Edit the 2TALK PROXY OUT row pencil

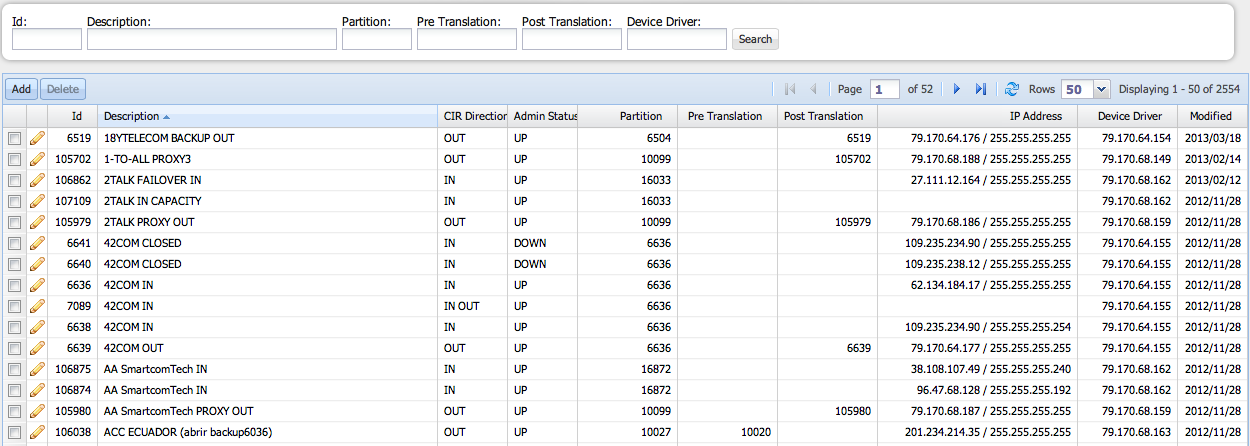tap(37, 222)
